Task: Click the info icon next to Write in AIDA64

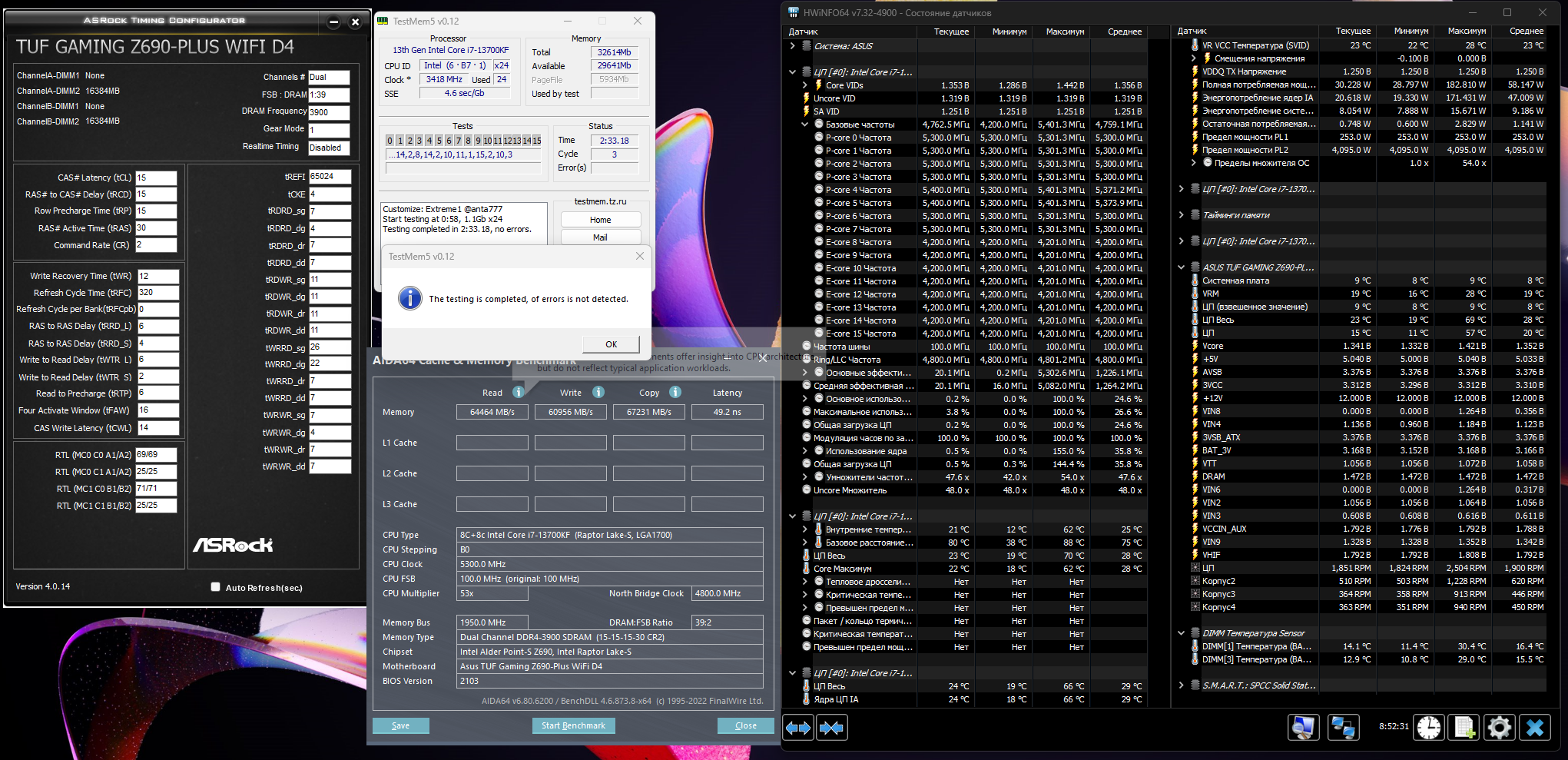Action: pyautogui.click(x=598, y=392)
